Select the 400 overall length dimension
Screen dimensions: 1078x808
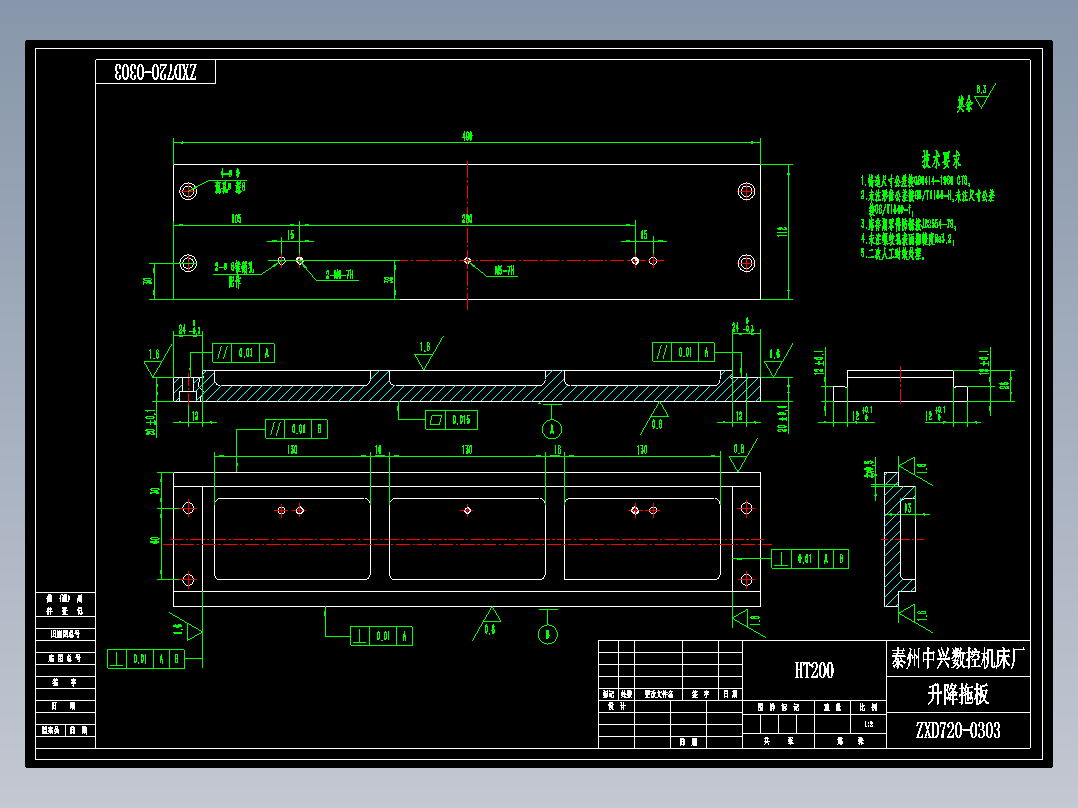[468, 136]
